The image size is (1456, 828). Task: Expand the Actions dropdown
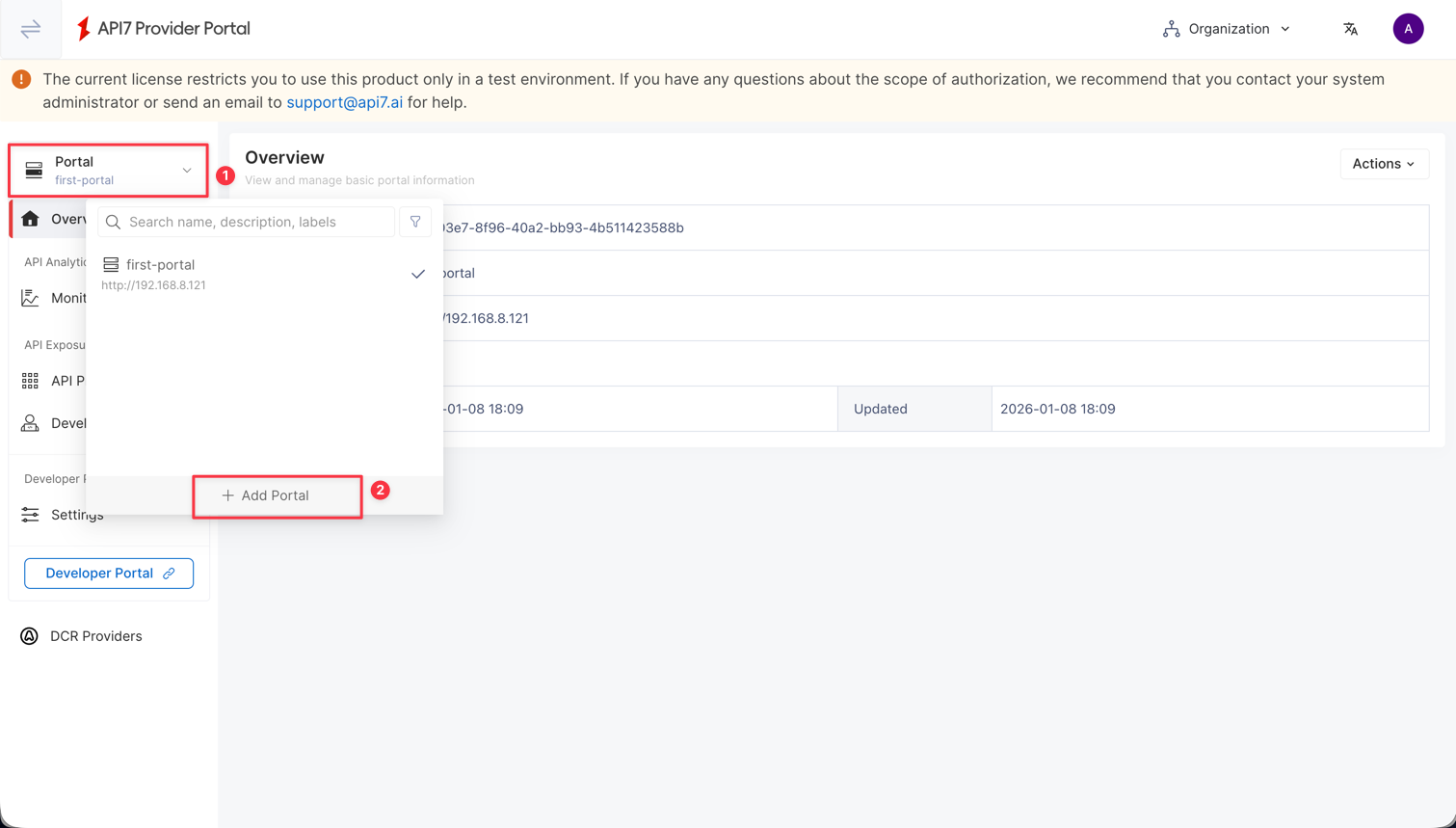(x=1383, y=164)
